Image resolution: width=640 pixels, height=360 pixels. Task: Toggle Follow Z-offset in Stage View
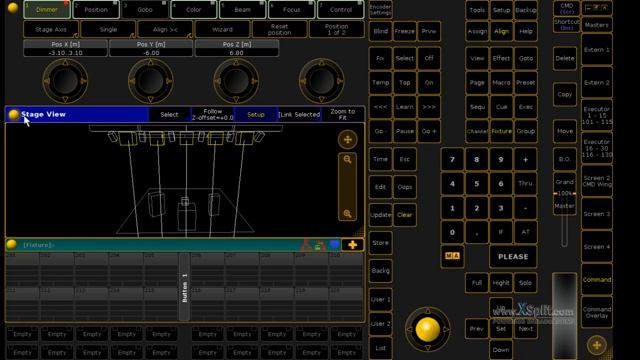click(213, 115)
